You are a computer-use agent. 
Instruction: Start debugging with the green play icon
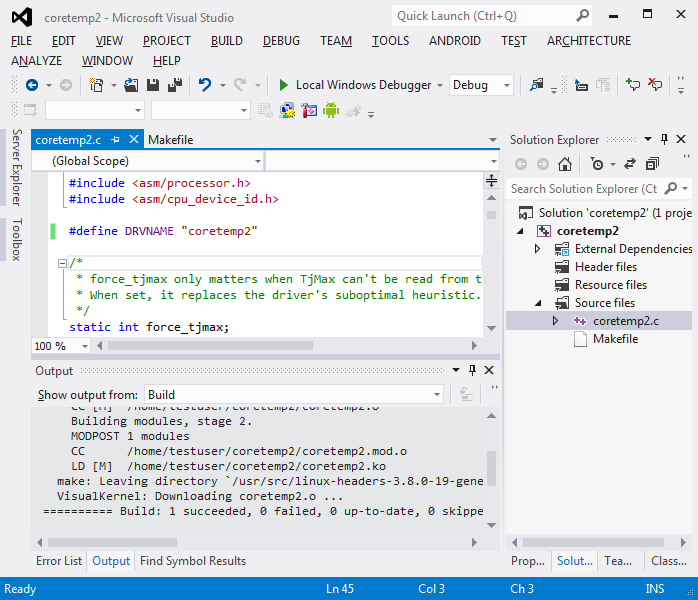[283, 85]
